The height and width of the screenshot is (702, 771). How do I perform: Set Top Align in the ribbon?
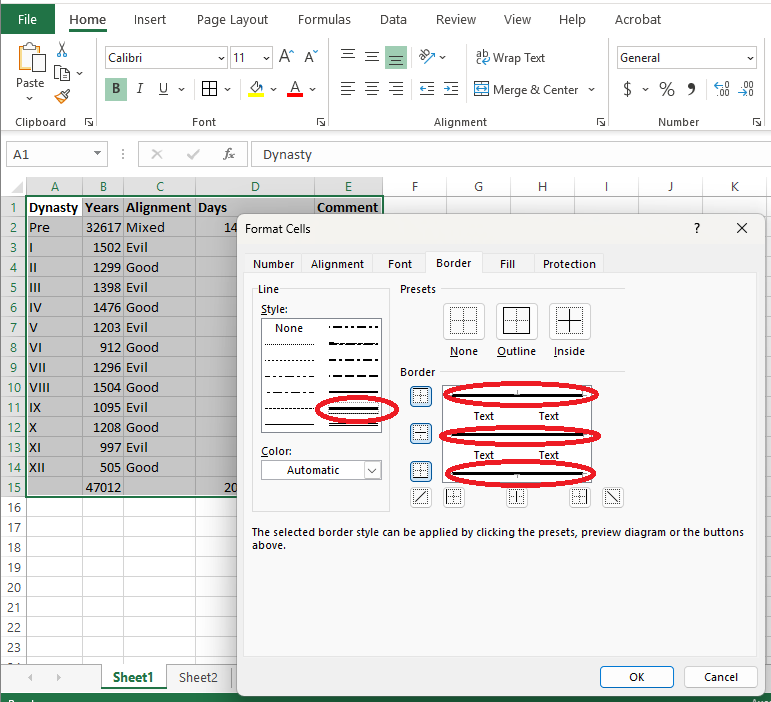pyautogui.click(x=348, y=57)
